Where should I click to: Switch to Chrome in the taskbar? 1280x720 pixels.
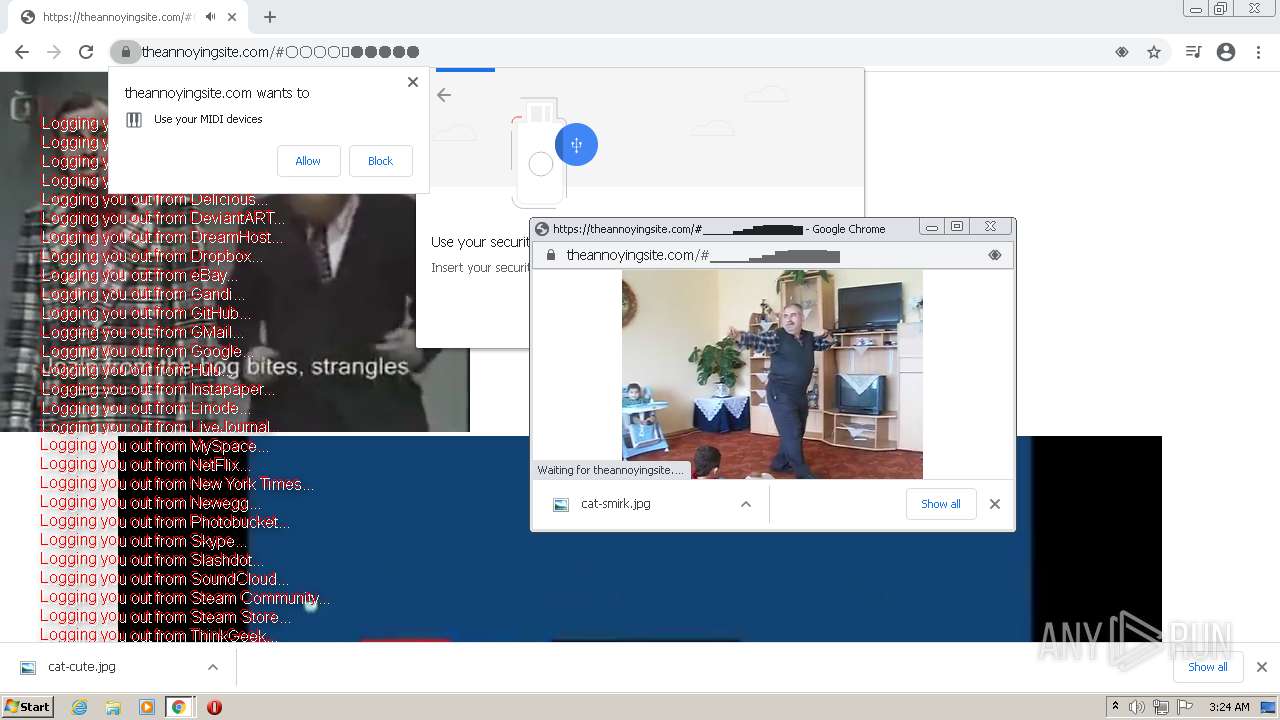[179, 707]
